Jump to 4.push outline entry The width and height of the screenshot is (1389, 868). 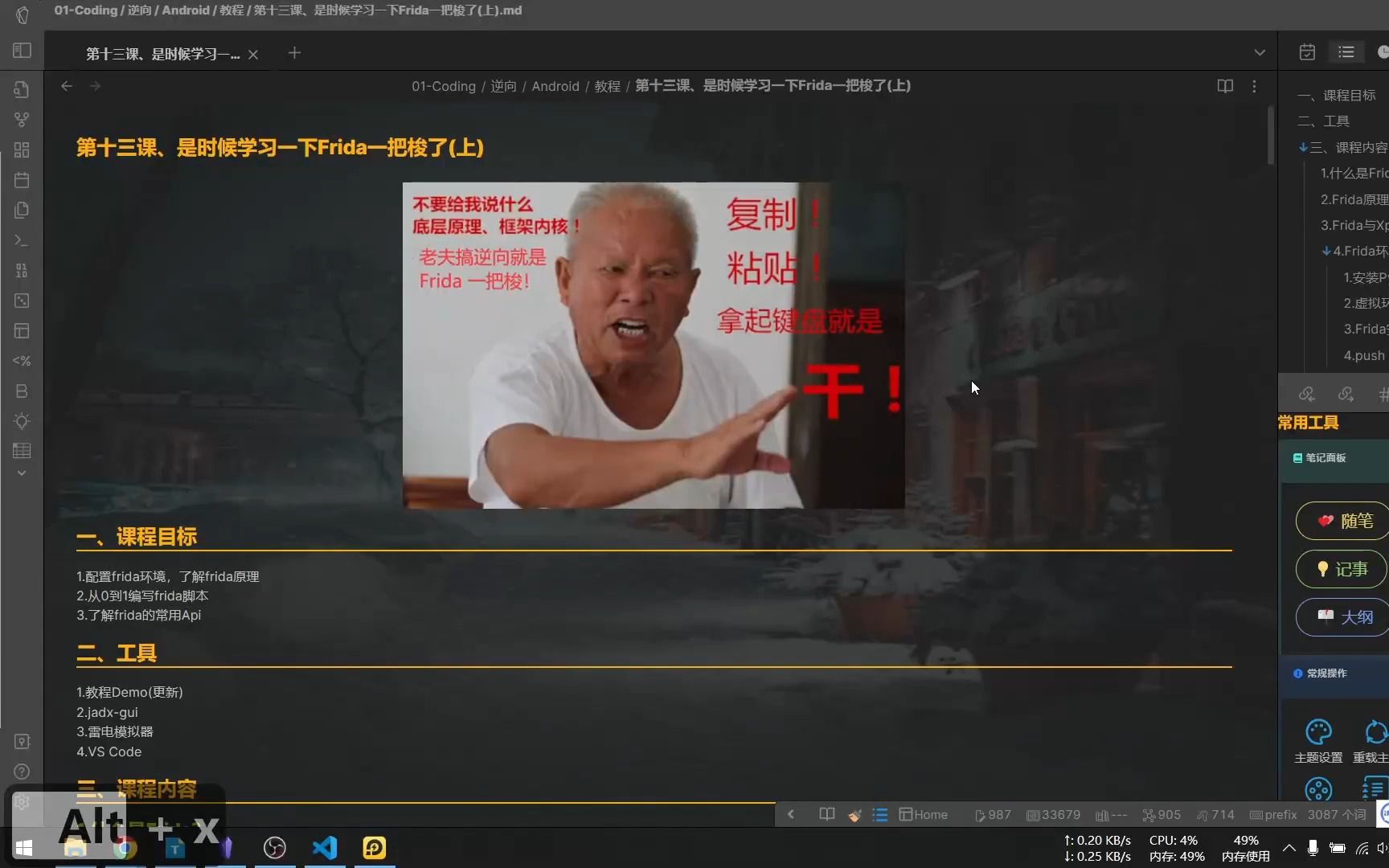point(1364,355)
